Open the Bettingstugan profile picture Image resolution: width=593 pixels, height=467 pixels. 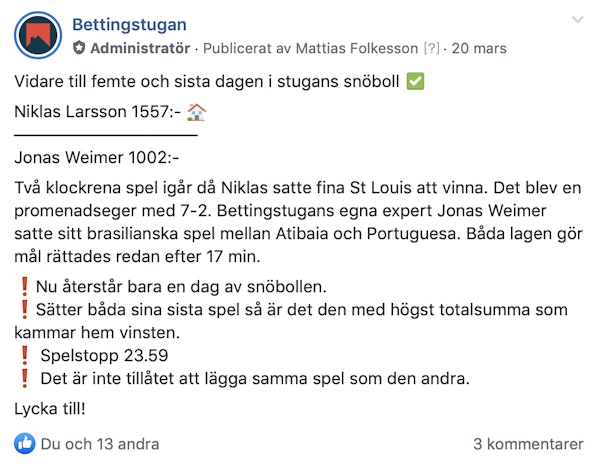(38, 35)
